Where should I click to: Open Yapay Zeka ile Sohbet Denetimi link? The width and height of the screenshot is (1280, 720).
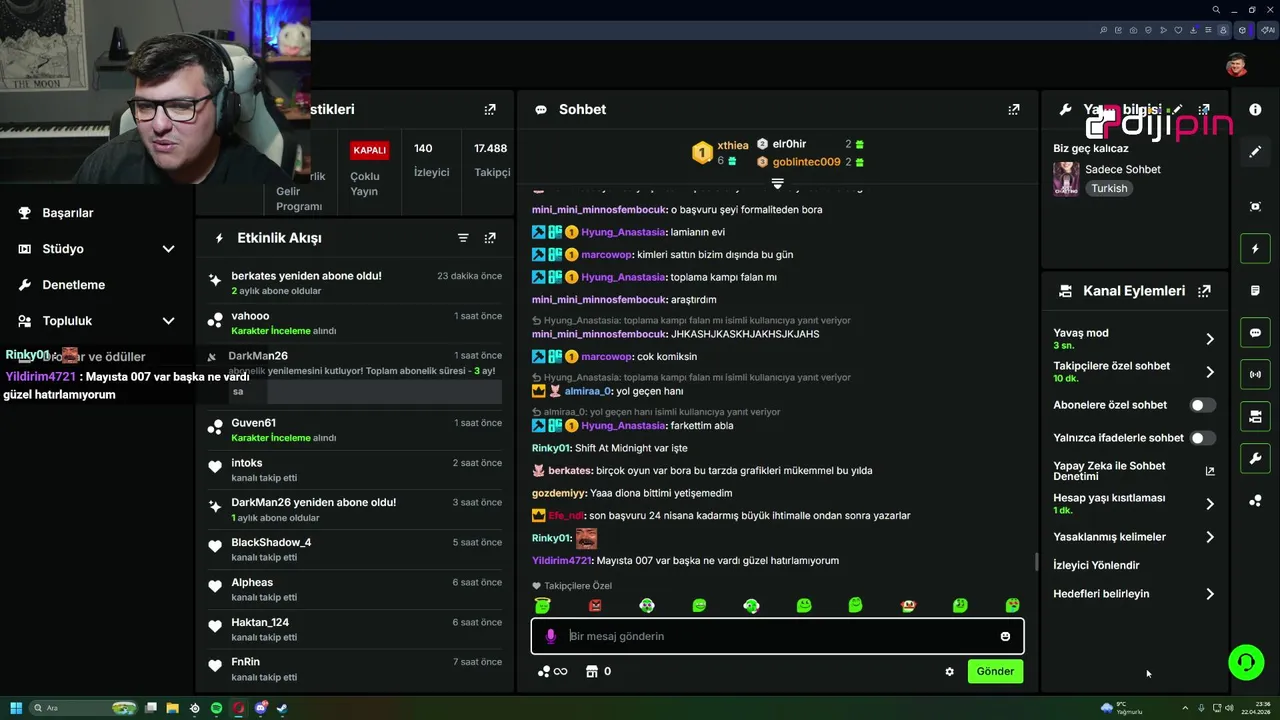1134,471
